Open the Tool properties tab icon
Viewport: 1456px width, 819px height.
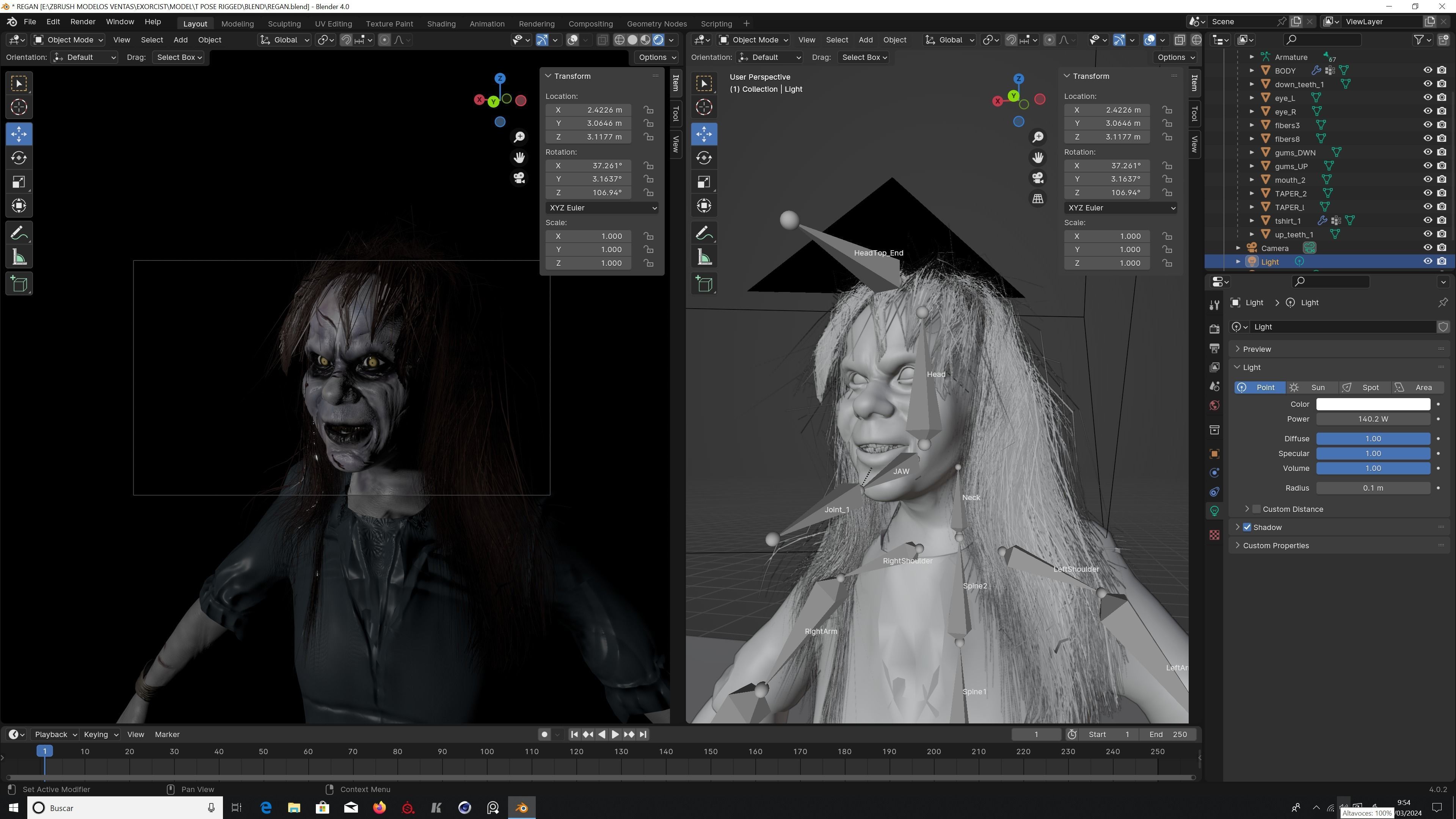coord(1214,305)
